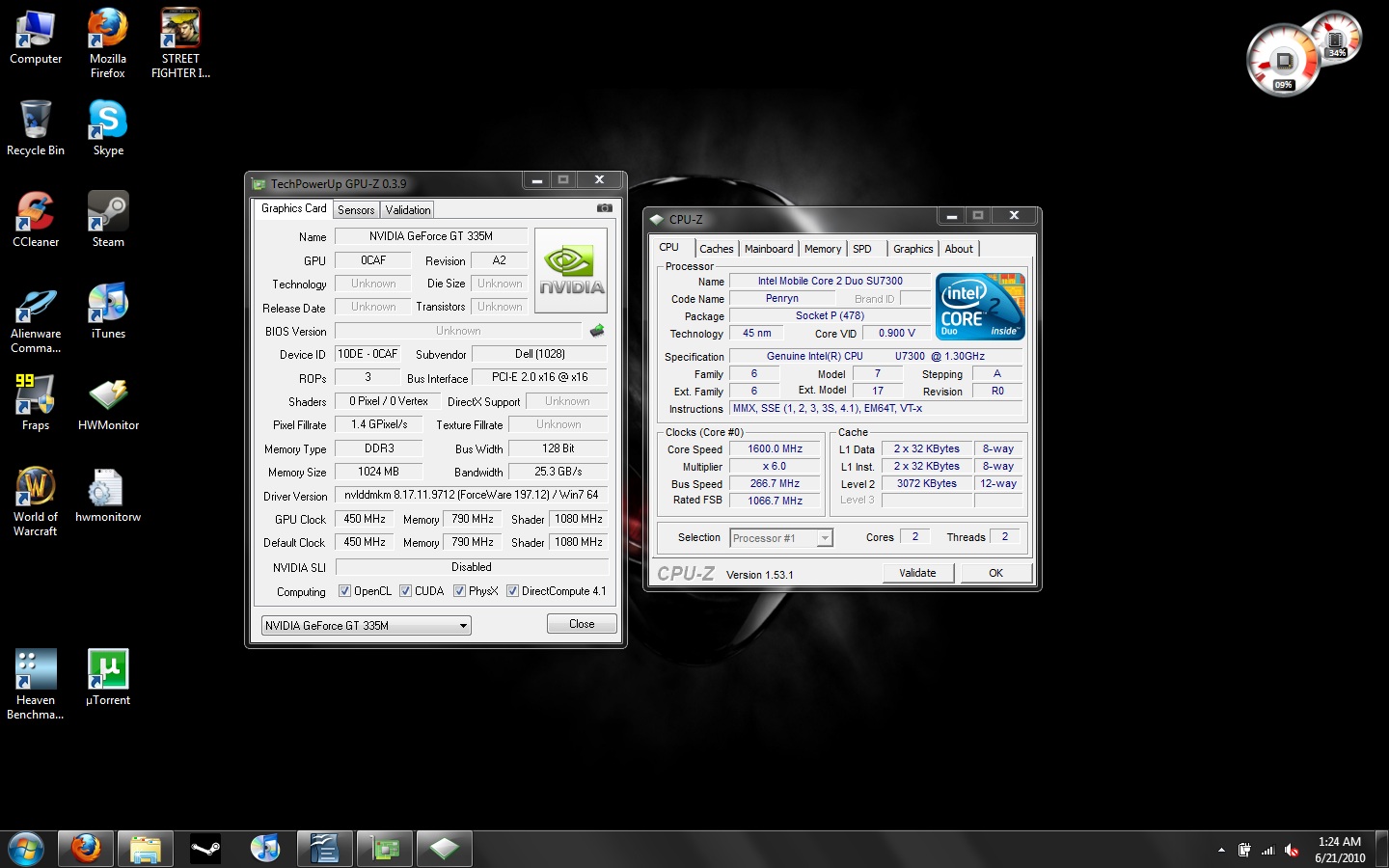Show hidden tray icons arrow
The image size is (1389, 868).
(x=1221, y=850)
